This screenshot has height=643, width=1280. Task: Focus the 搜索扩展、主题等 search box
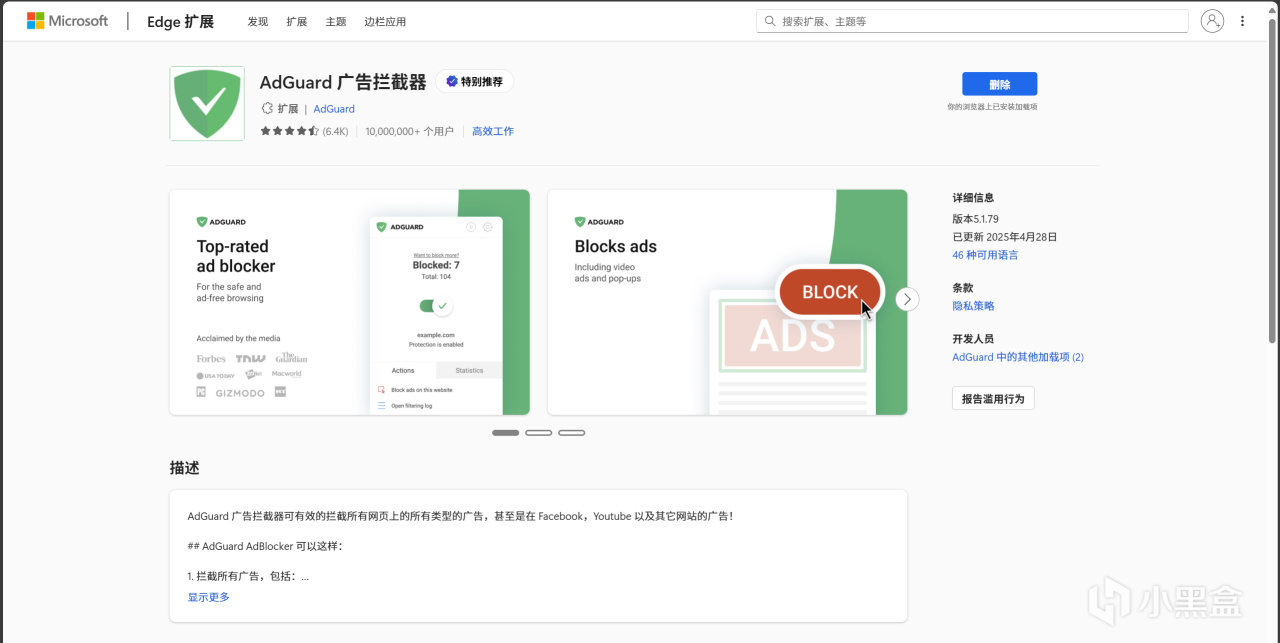click(972, 21)
